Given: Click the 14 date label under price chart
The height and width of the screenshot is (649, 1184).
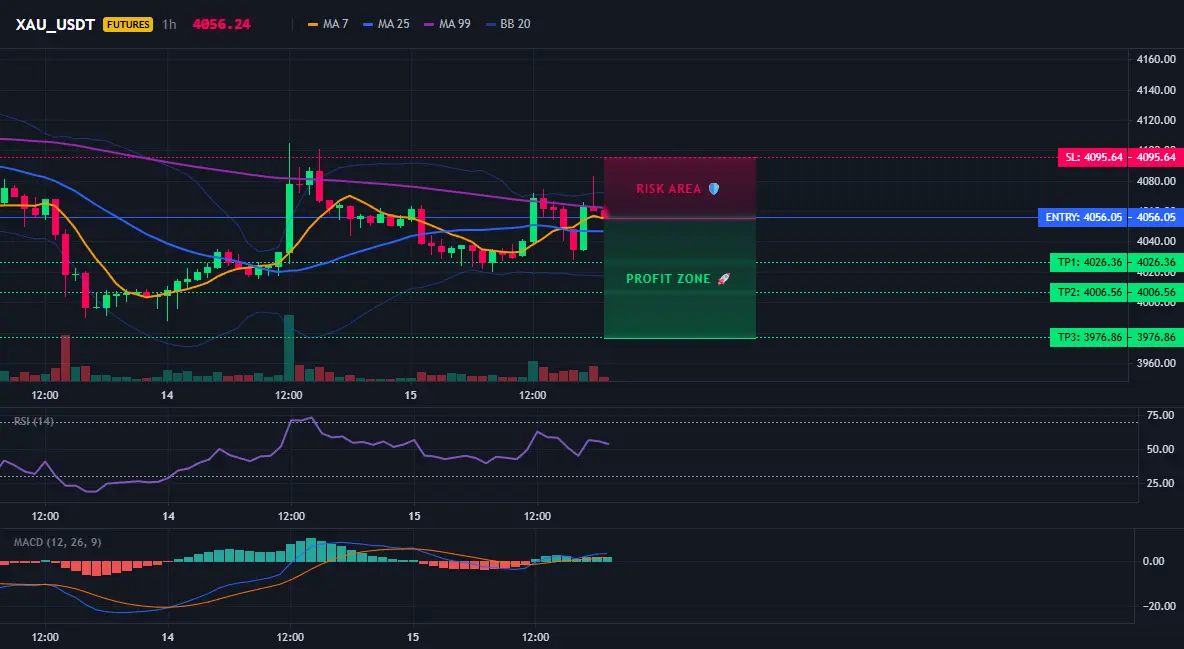Looking at the screenshot, I should click(x=167, y=395).
